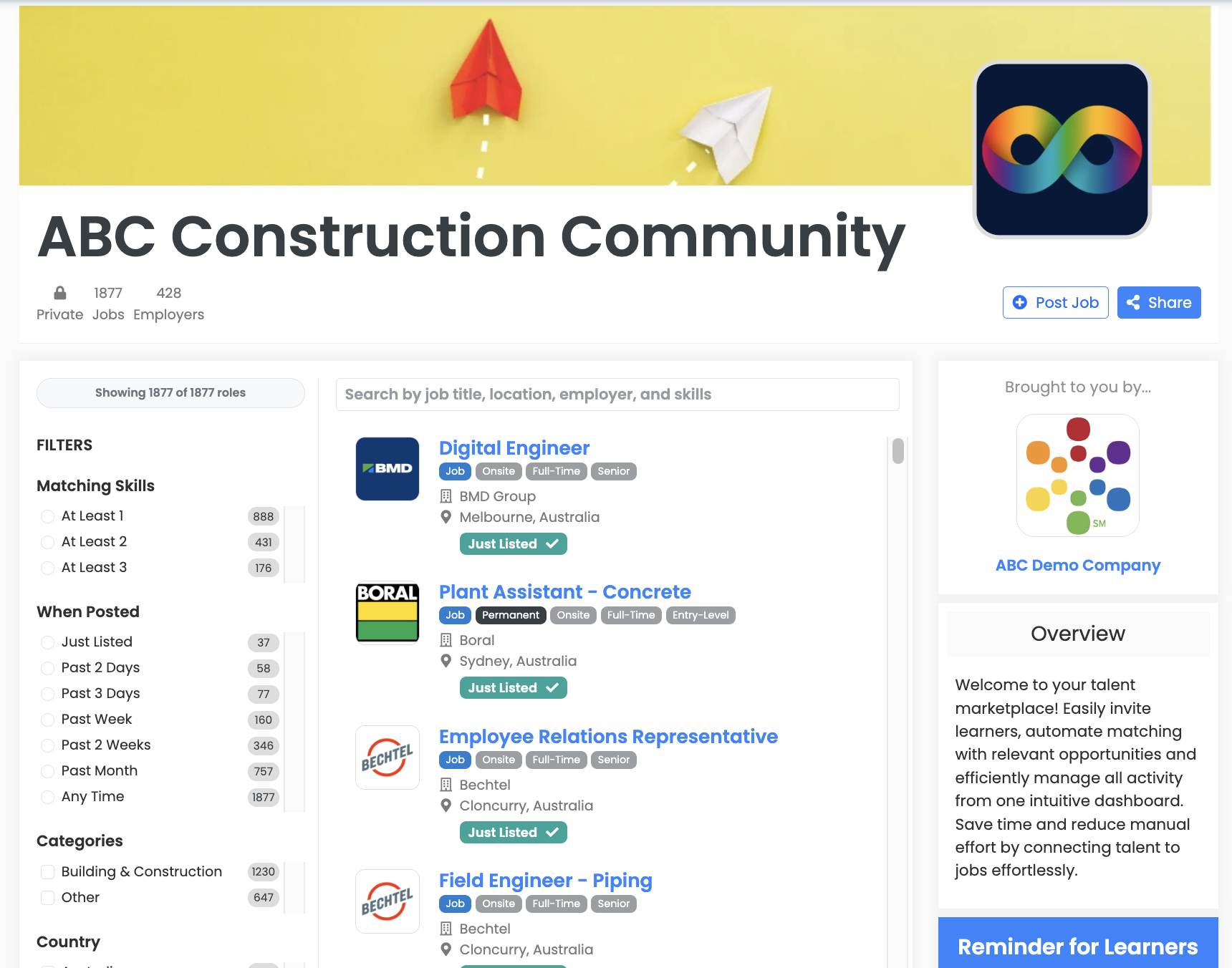Click the Onsite tag on Field Engineer - Piping
This screenshot has width=1232, height=968.
(499, 904)
